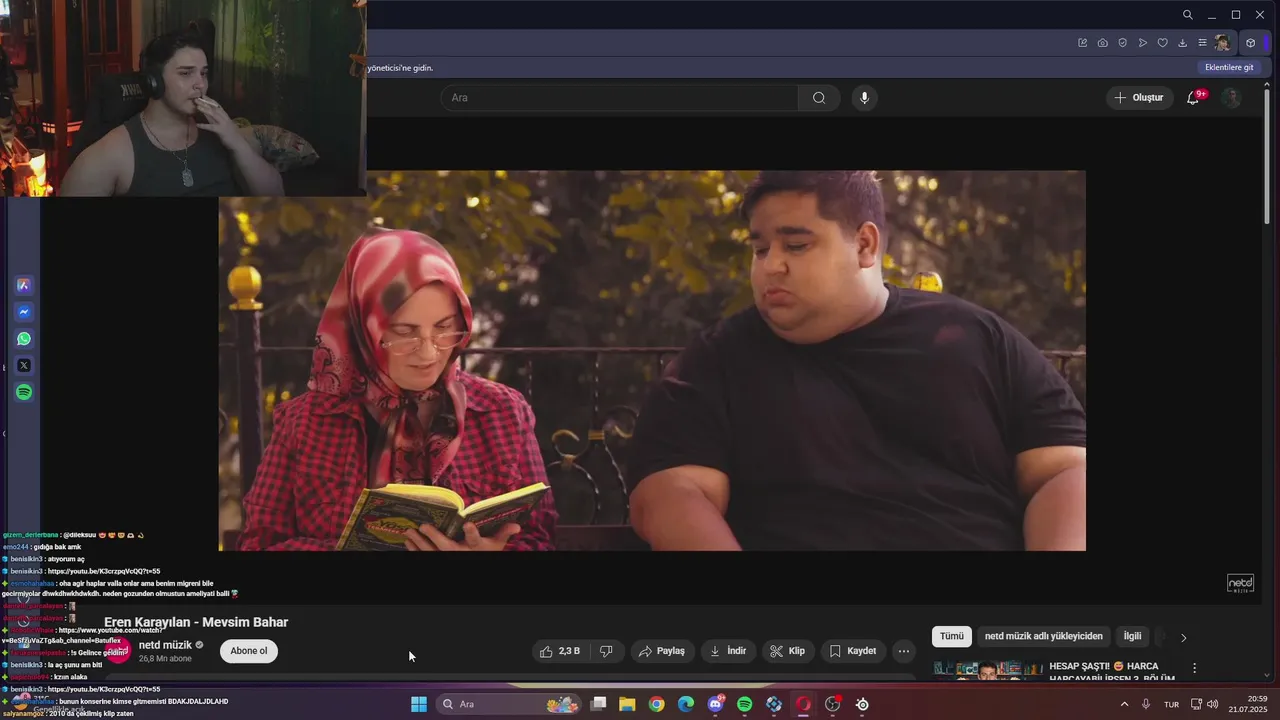Click the send (My Flow) arrow icon

[x=1142, y=43]
